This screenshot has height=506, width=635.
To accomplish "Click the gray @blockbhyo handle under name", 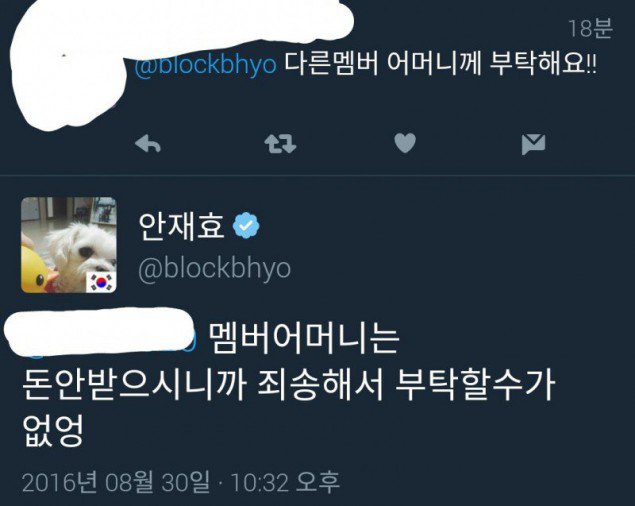I will (215, 269).
